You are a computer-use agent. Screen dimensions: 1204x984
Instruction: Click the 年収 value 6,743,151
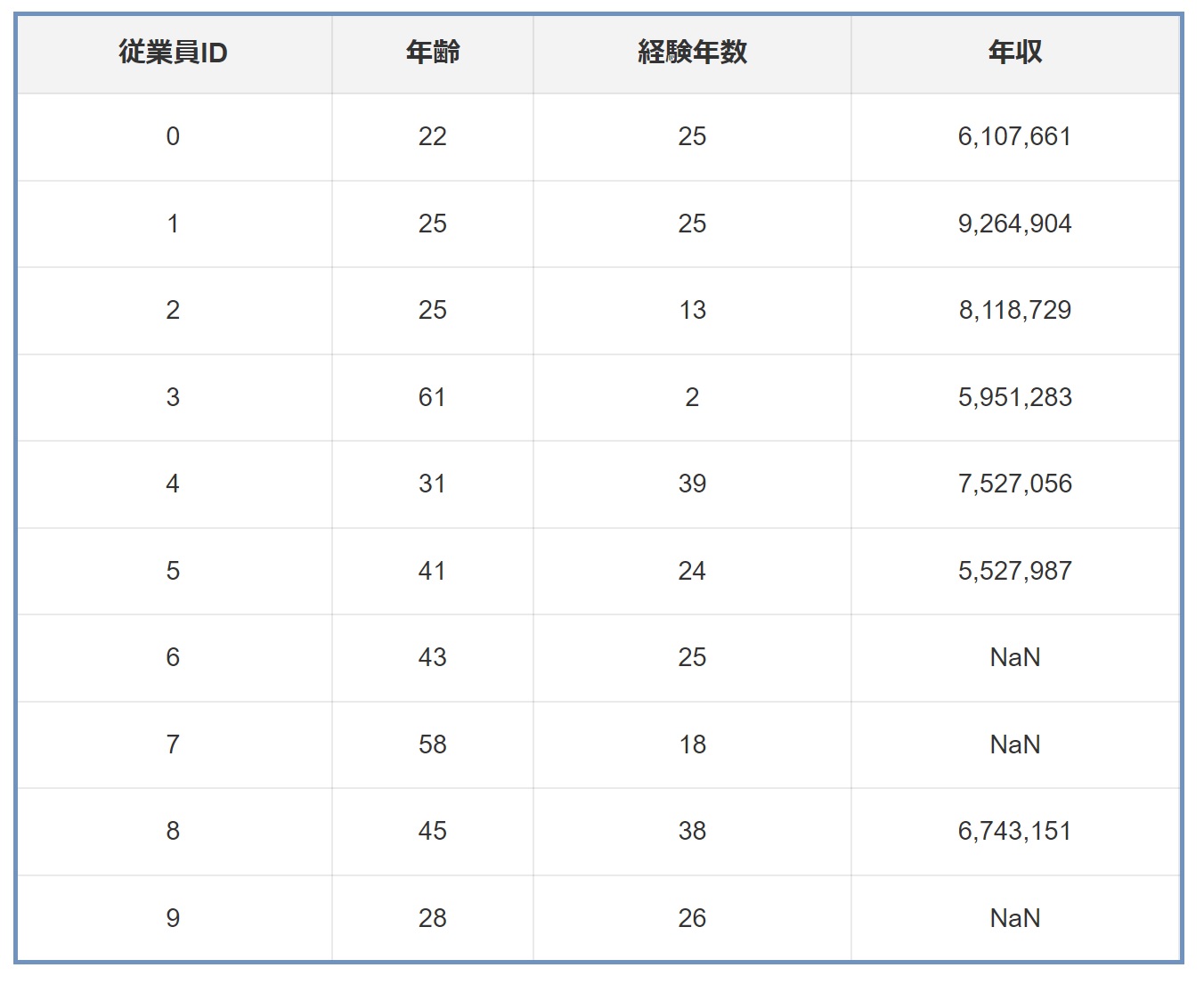coord(1015,832)
